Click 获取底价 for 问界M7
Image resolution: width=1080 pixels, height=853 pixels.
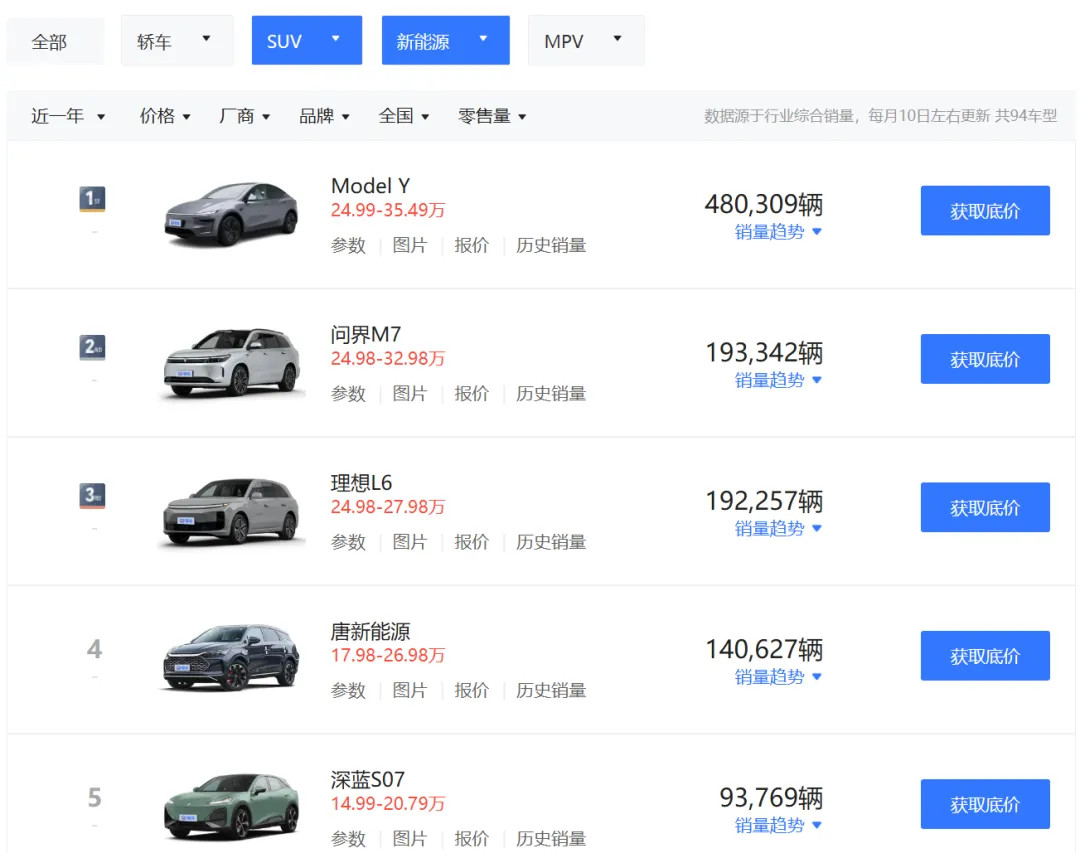(985, 359)
